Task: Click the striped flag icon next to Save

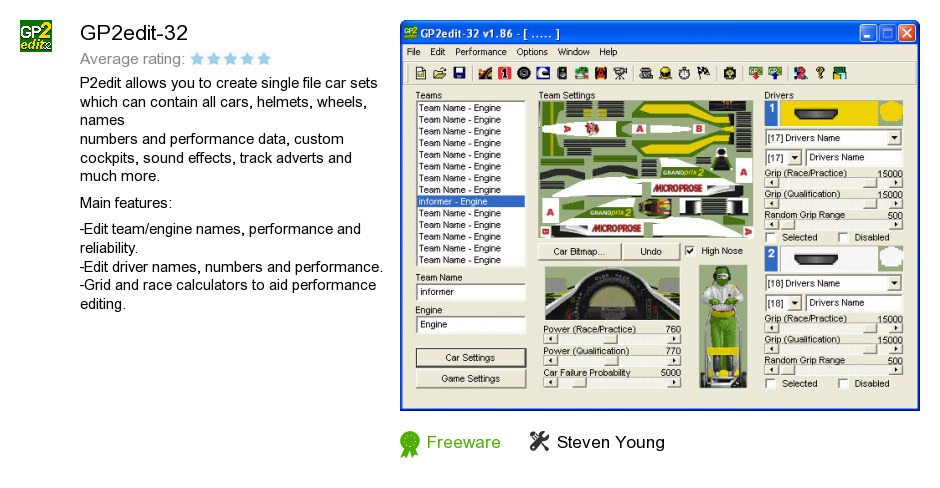Action: (485, 73)
